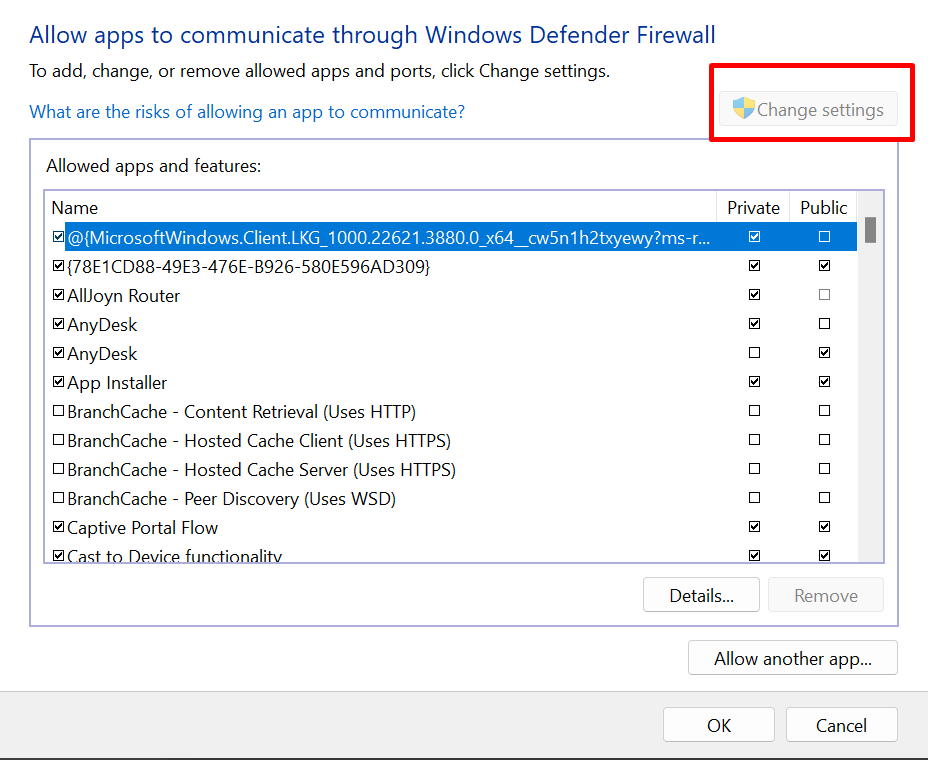The width and height of the screenshot is (928, 760).
Task: Click the Private column header
Action: tap(753, 208)
